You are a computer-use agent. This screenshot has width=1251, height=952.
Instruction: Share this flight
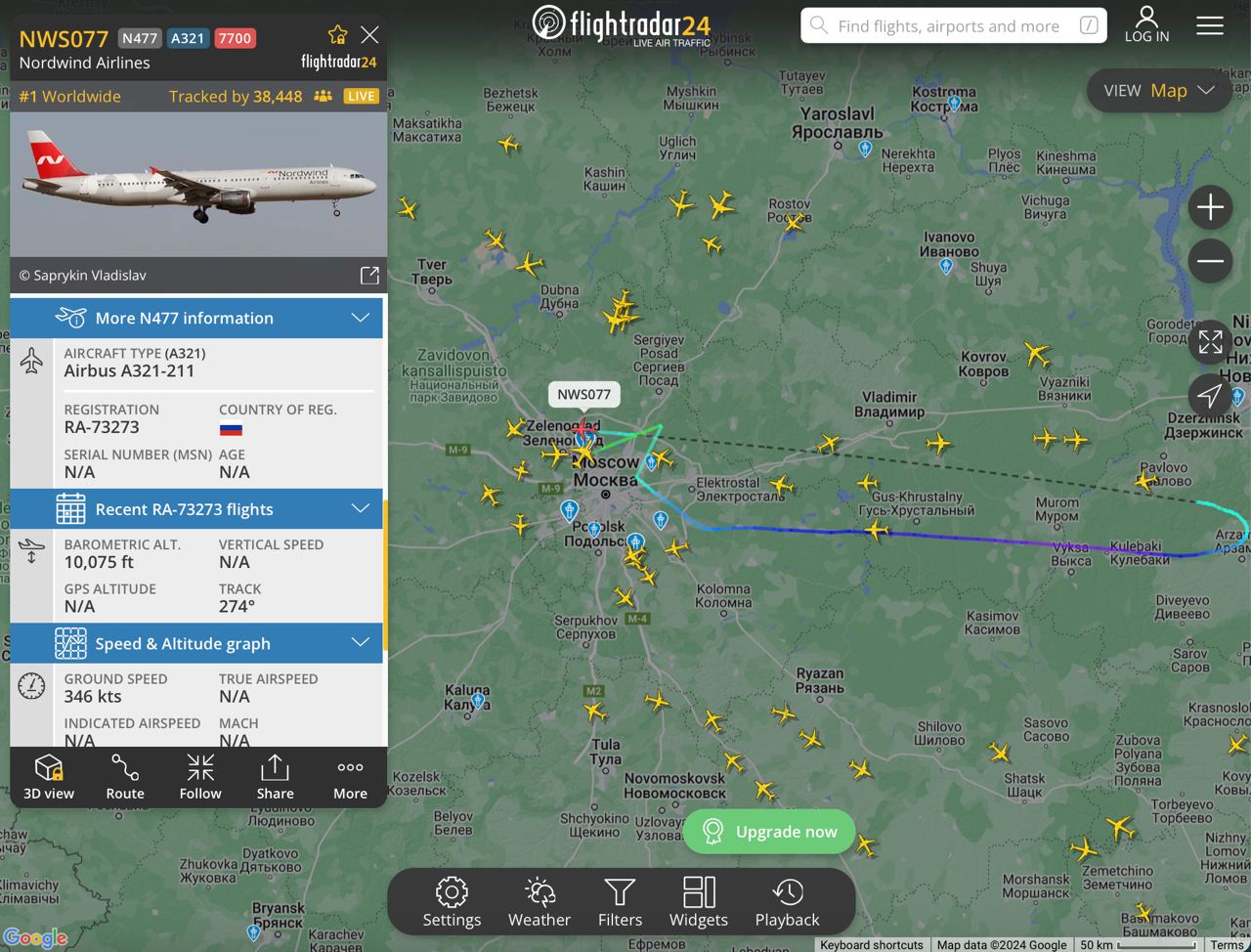click(x=275, y=777)
